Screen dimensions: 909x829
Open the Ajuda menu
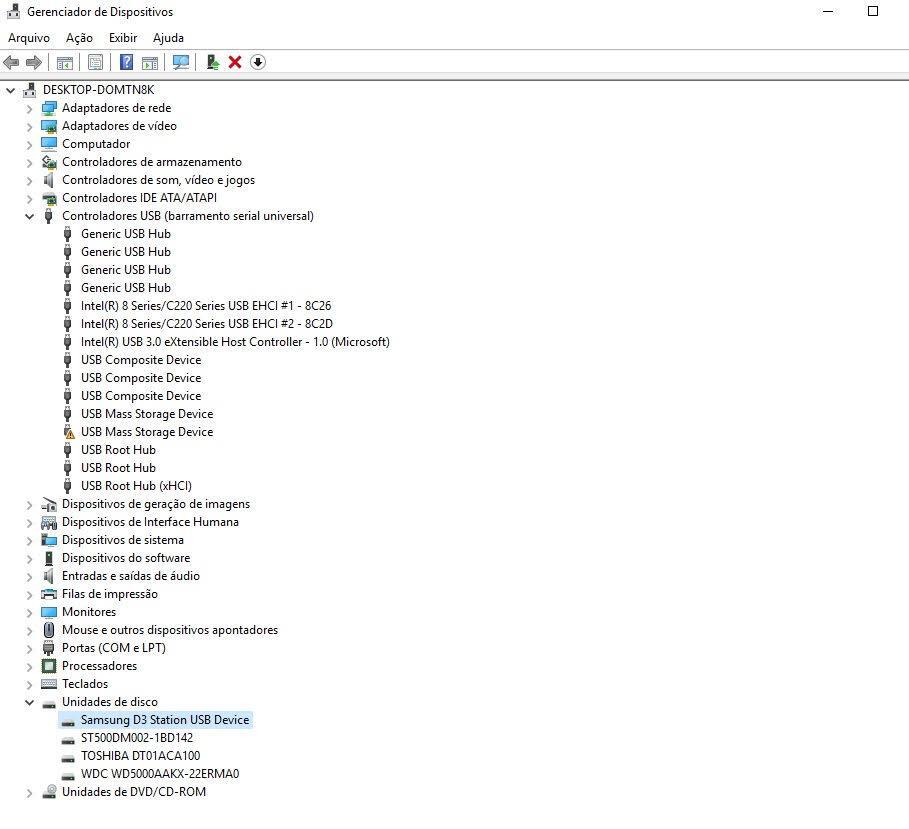[x=168, y=38]
